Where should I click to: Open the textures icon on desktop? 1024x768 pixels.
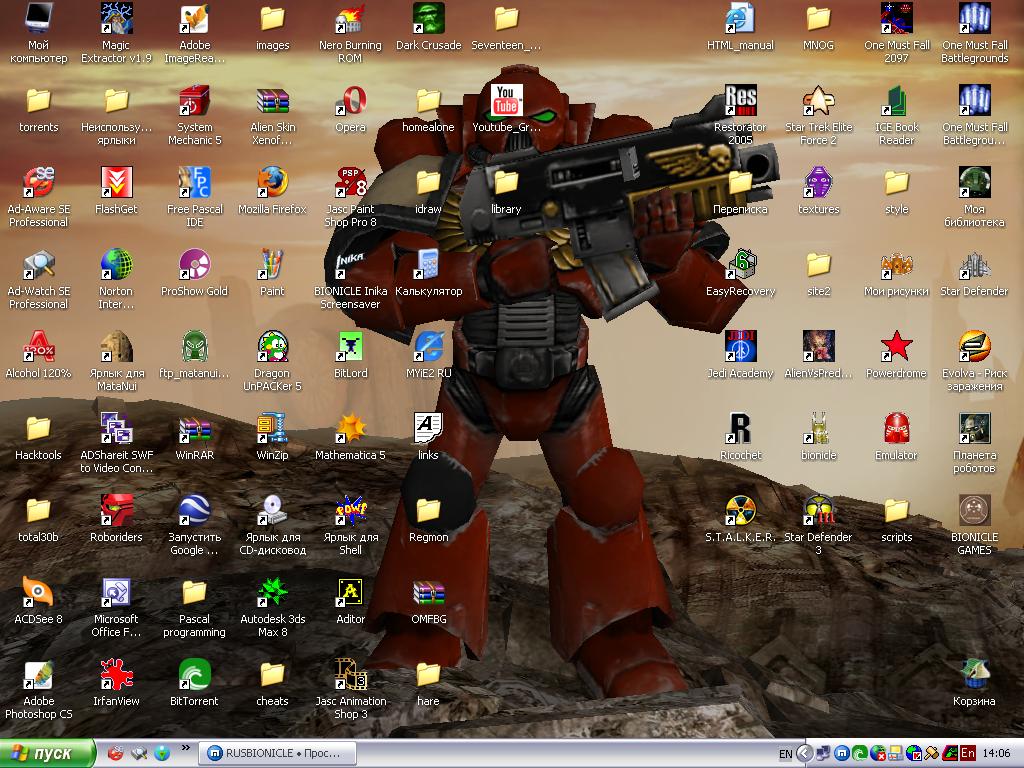tap(818, 182)
